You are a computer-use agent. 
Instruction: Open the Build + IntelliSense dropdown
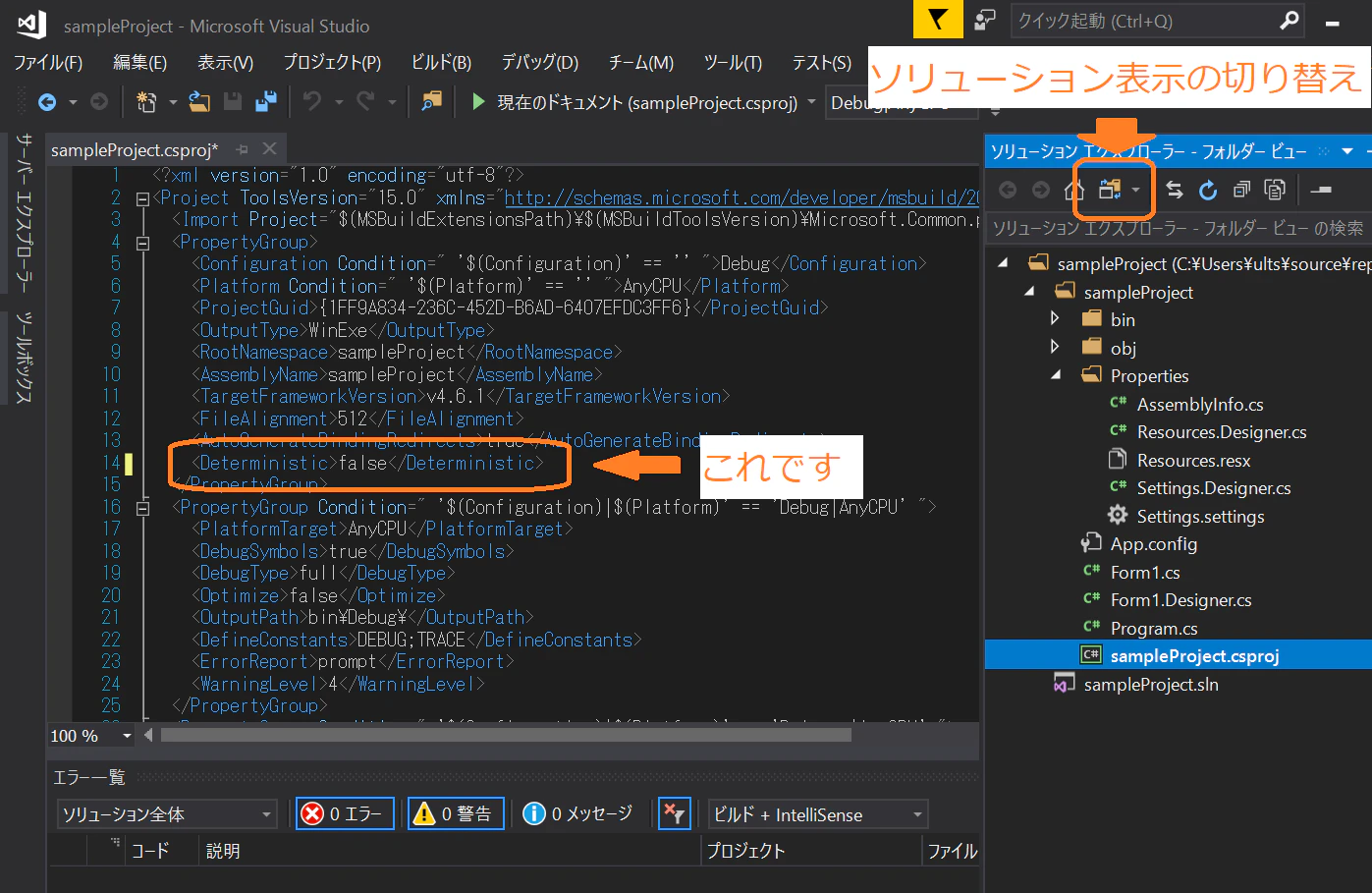tap(818, 814)
